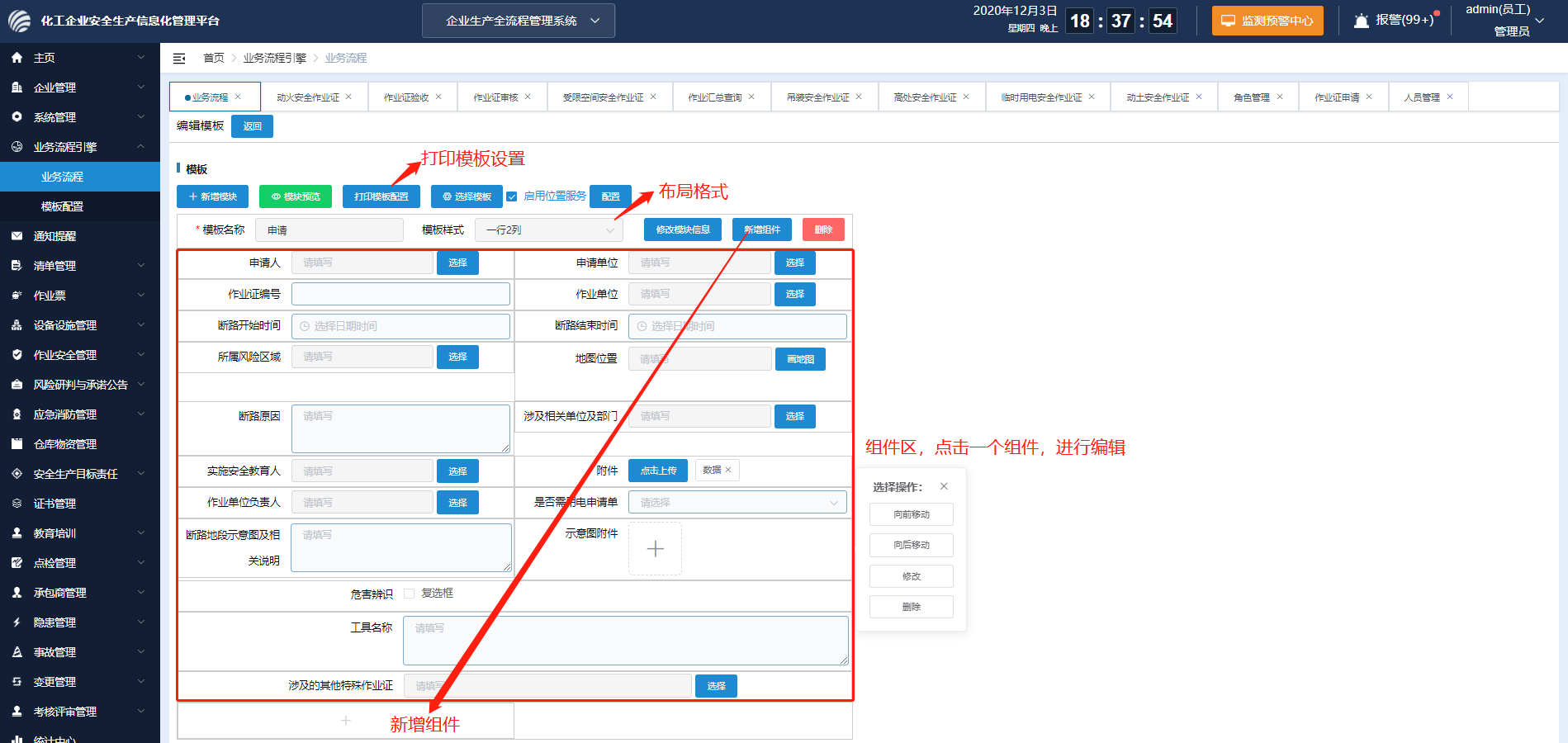Click the 修改模块信息 button
The height and width of the screenshot is (743, 1568).
(683, 230)
